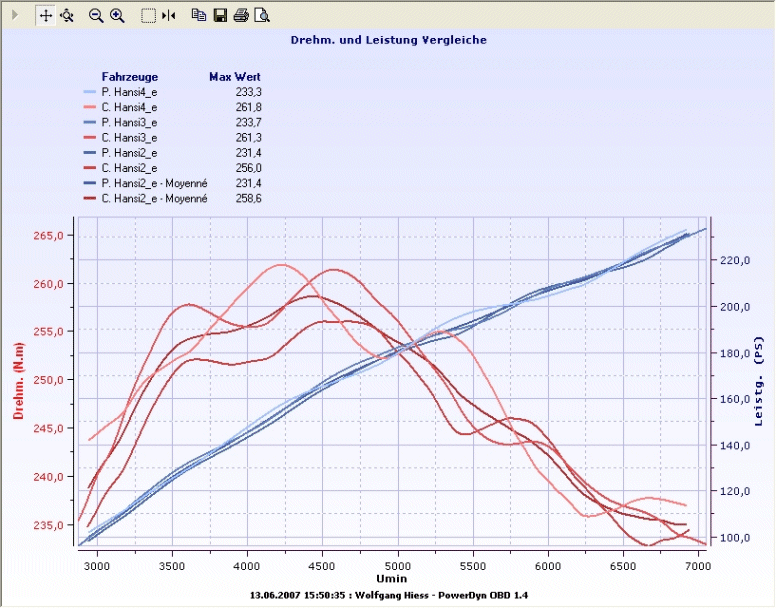Image resolution: width=776 pixels, height=608 pixels.
Task: Zoom in using the plus magnifier
Action: click(117, 15)
